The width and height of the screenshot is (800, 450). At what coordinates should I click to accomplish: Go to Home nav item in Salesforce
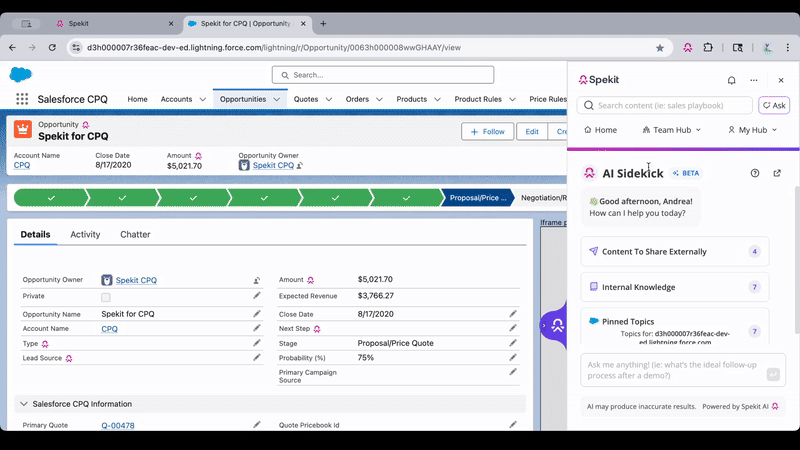(x=137, y=99)
